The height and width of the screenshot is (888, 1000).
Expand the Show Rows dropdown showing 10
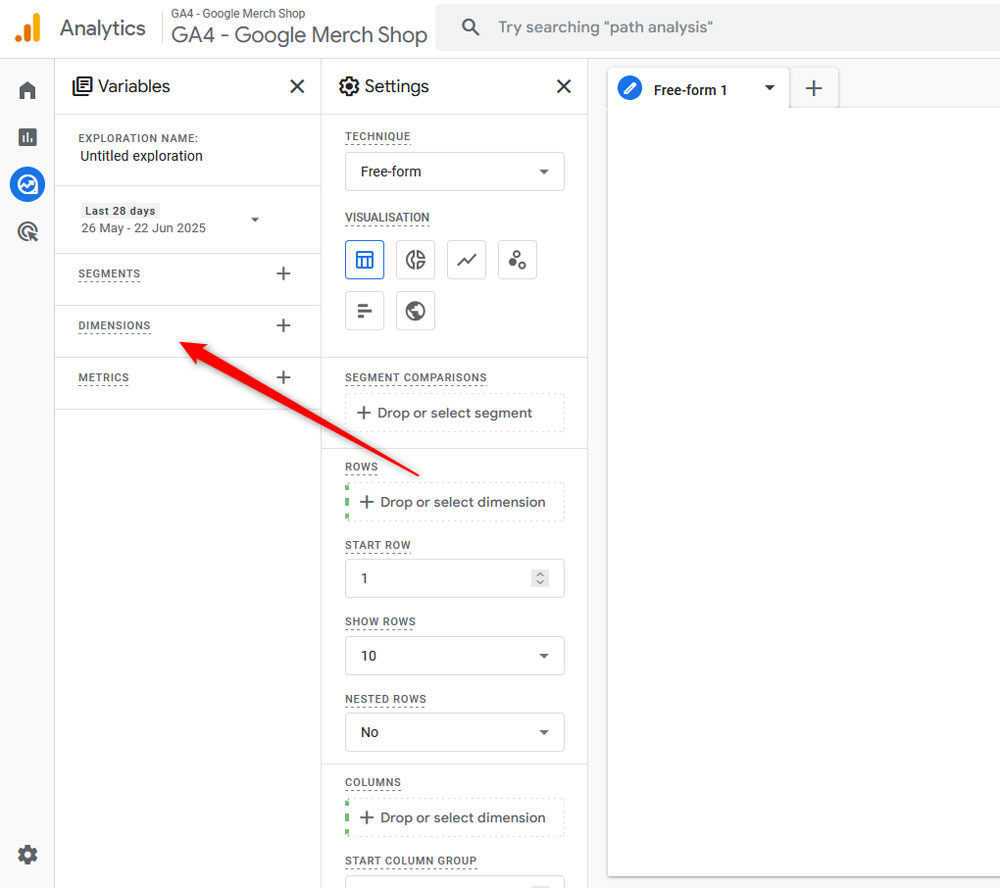click(454, 655)
